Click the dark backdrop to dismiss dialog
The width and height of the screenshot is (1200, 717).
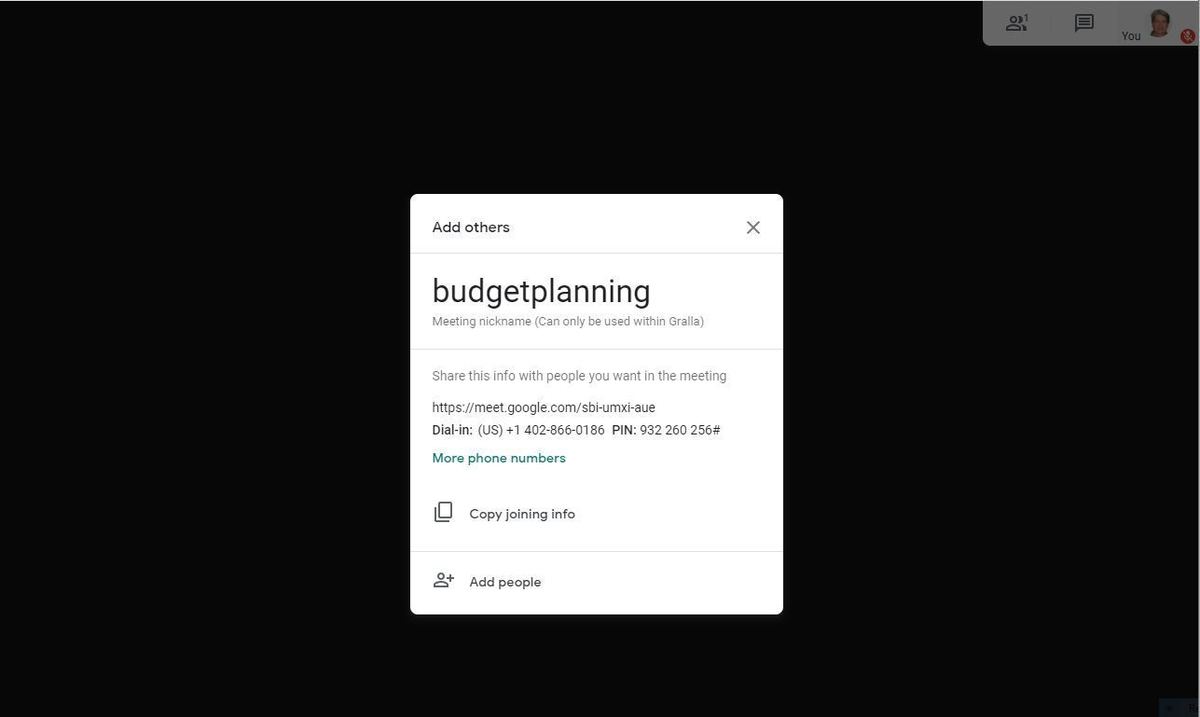[200, 400]
